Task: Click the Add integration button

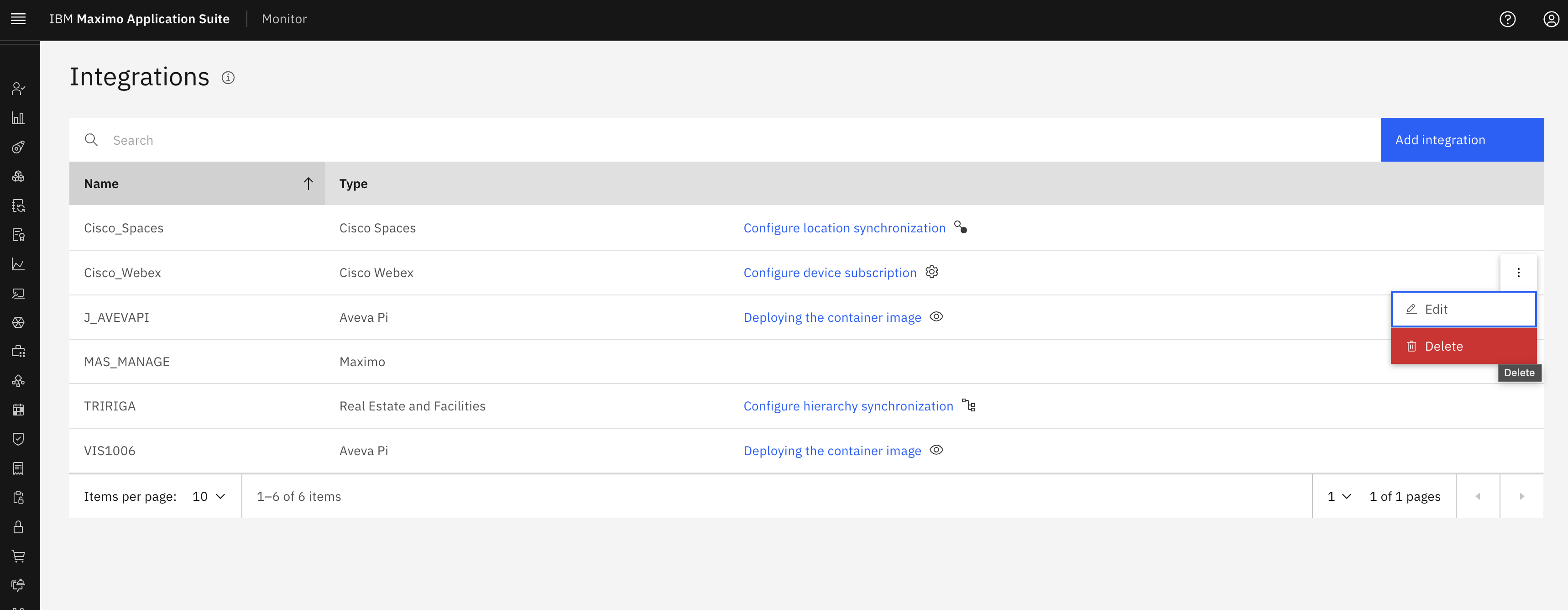Action: 1462,140
